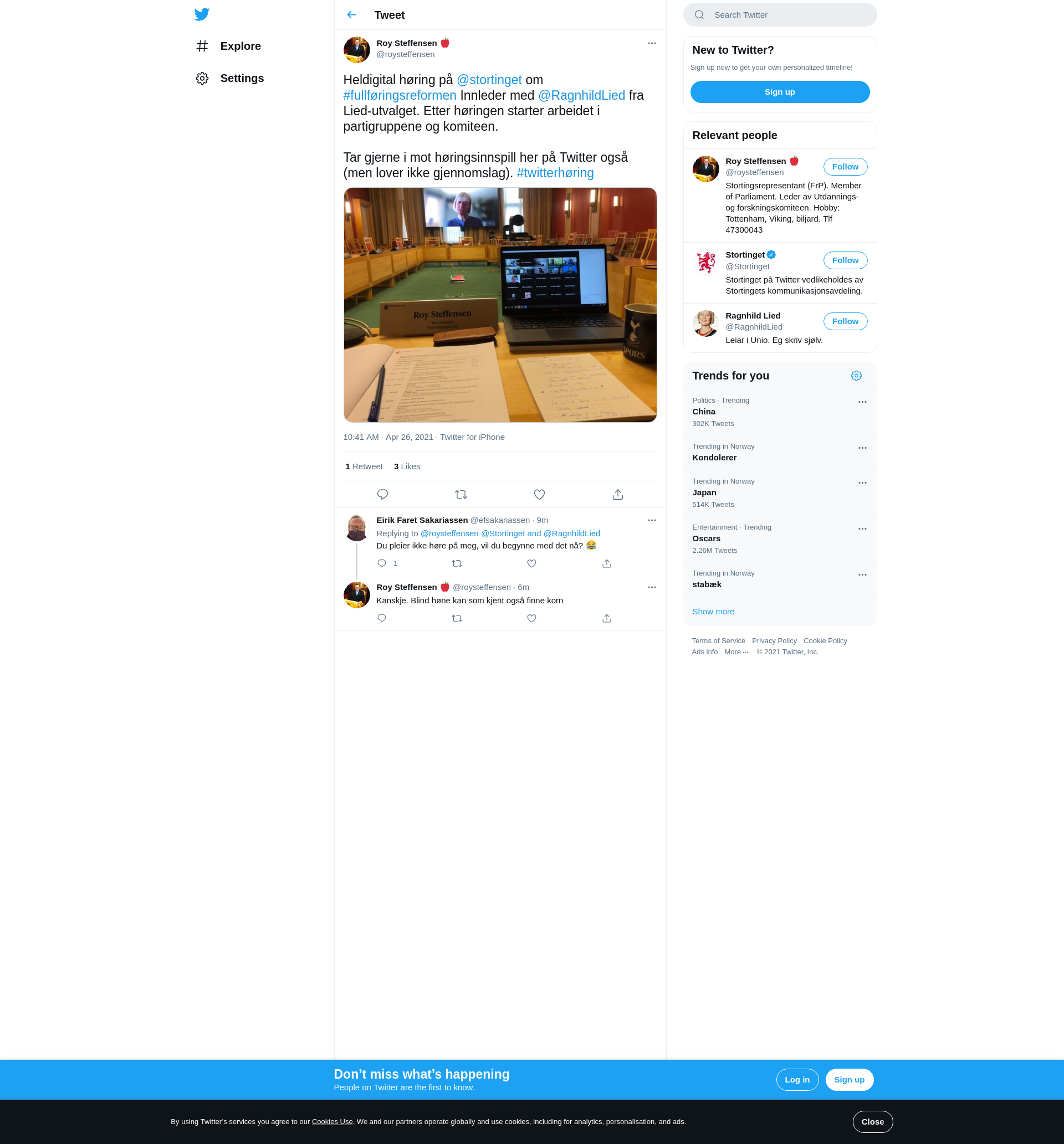Click Sign up in New to Twitter panel
This screenshot has height=1144, width=1064.
[780, 92]
